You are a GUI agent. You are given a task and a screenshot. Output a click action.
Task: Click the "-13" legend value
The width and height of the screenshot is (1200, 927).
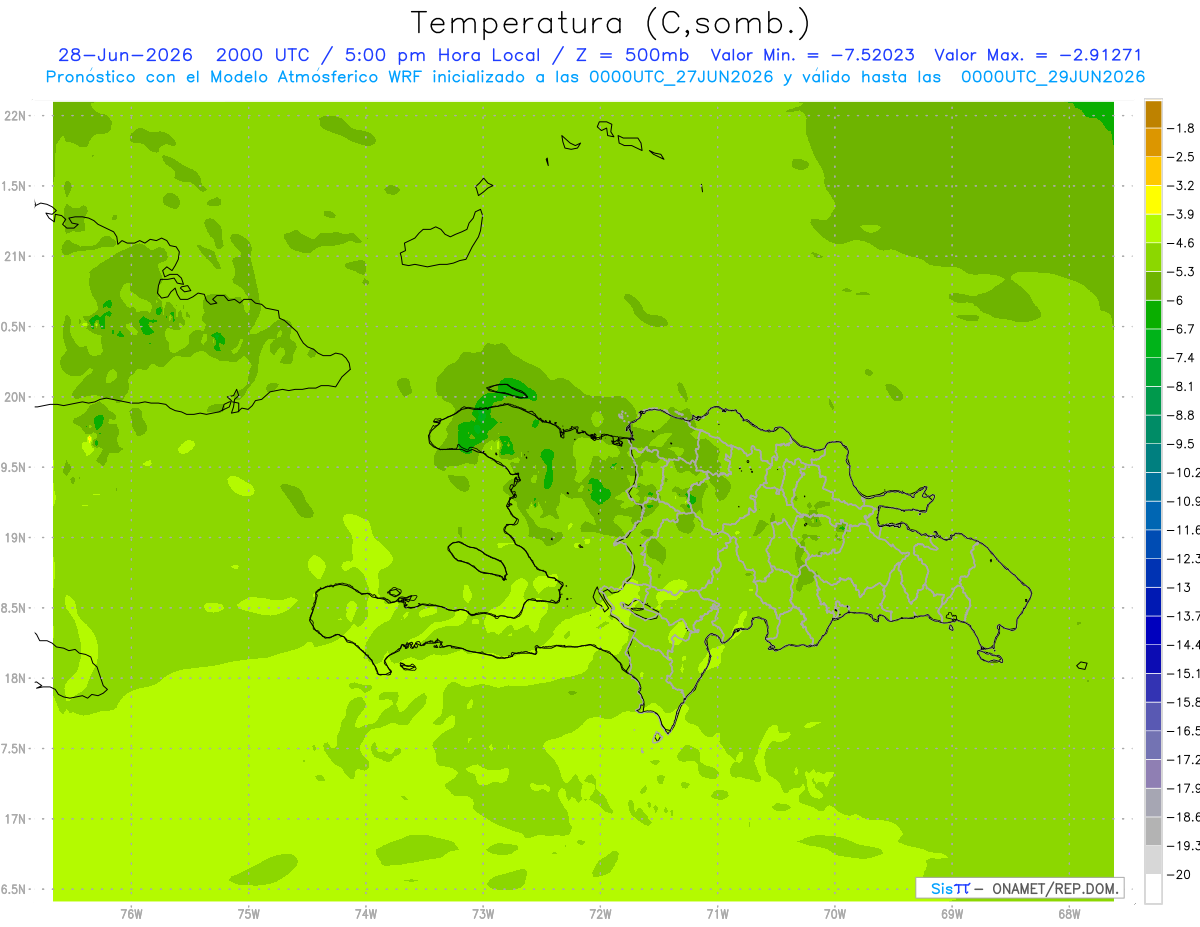click(x=1180, y=587)
